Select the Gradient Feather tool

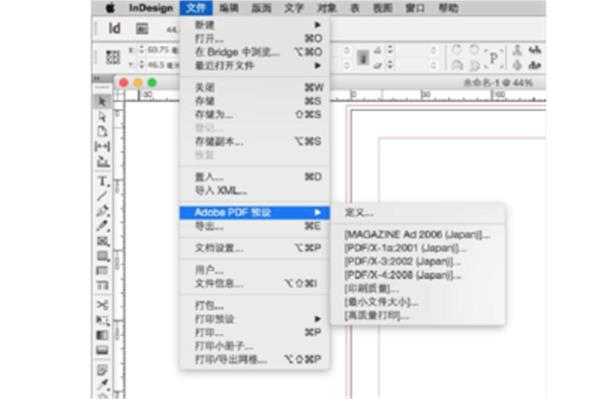(x=102, y=350)
